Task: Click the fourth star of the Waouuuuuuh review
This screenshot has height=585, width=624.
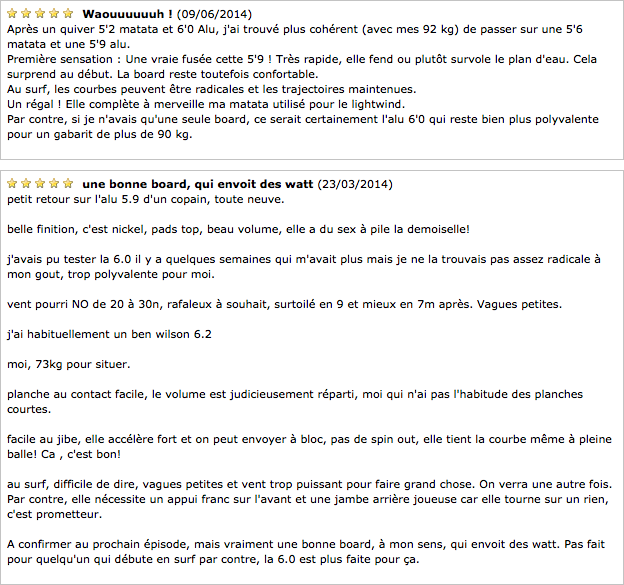Action: [54, 14]
